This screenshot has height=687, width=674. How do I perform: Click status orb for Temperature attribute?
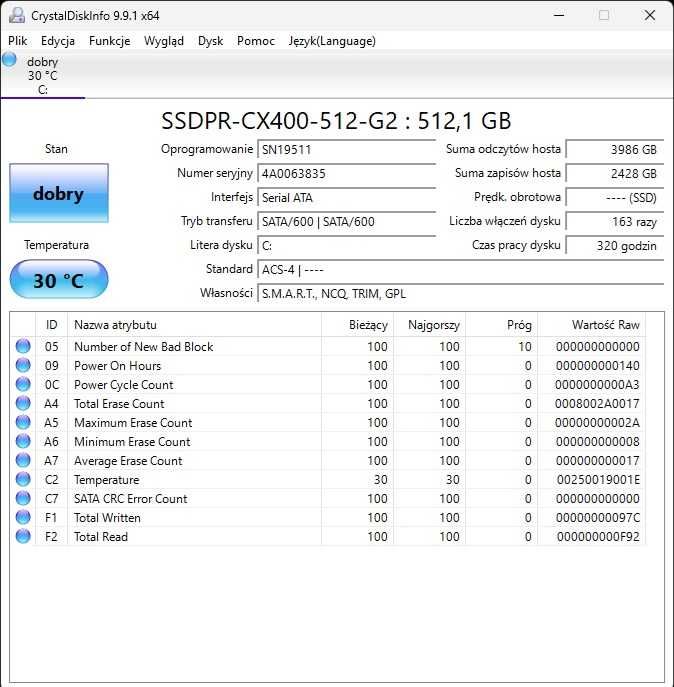(23, 479)
